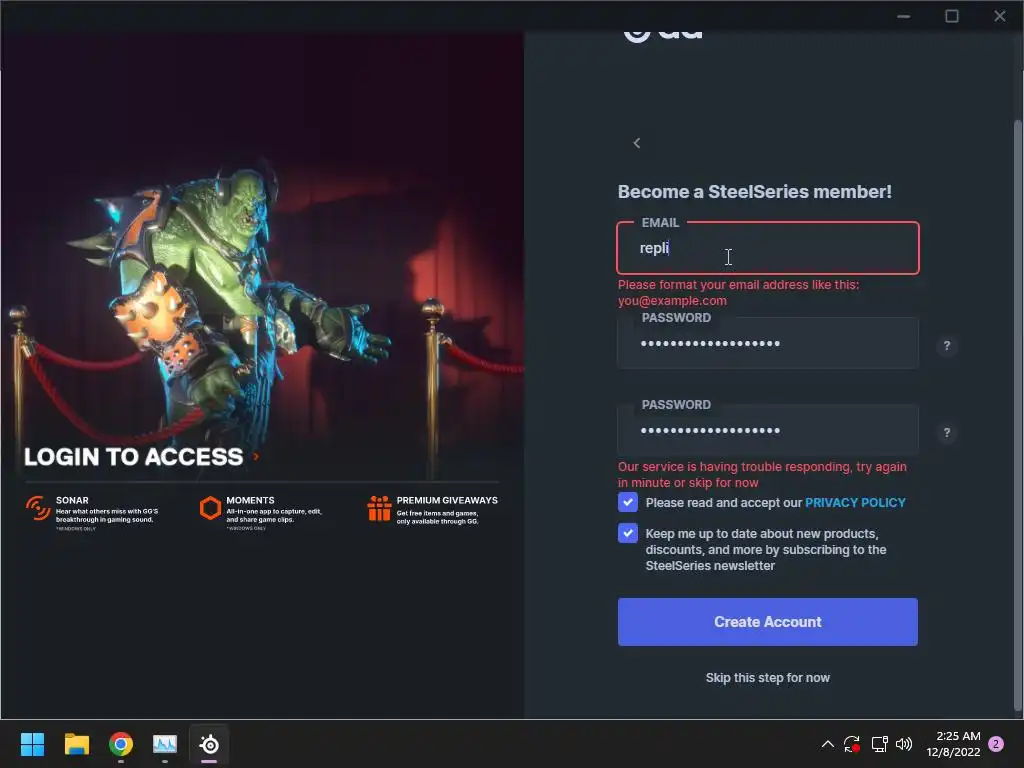Open the help icon beside the second password
Viewport: 1024px width, 768px height.
(946, 432)
